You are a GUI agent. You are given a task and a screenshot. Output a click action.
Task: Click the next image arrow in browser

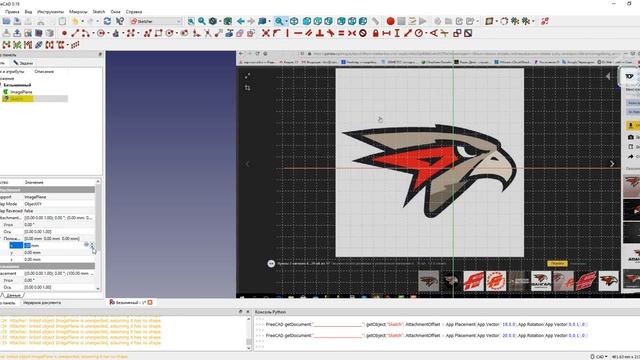612,164
